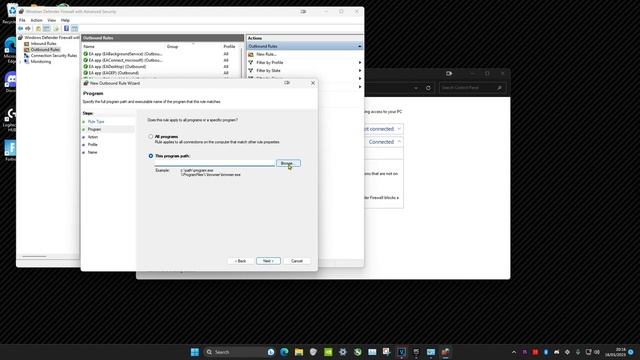
Task: Close the New Outbound Rule Wizard dialog
Action: (x=313, y=83)
